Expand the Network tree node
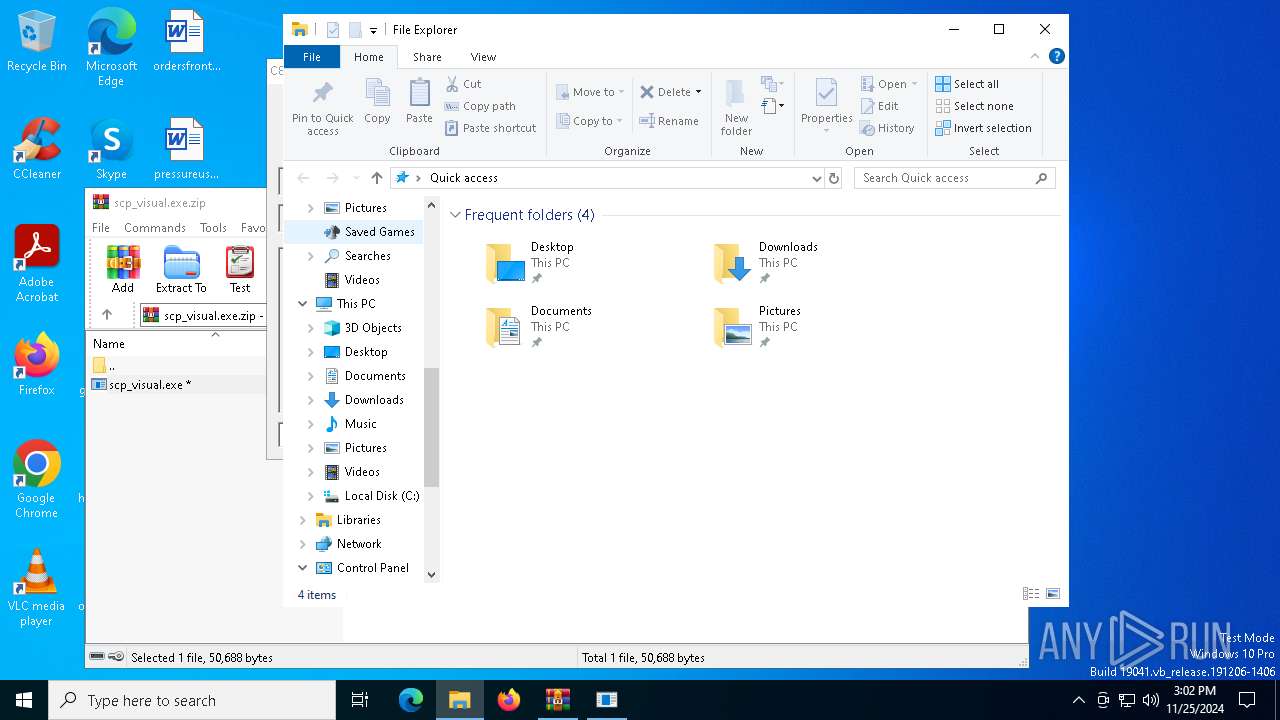This screenshot has width=1280, height=720. (302, 544)
